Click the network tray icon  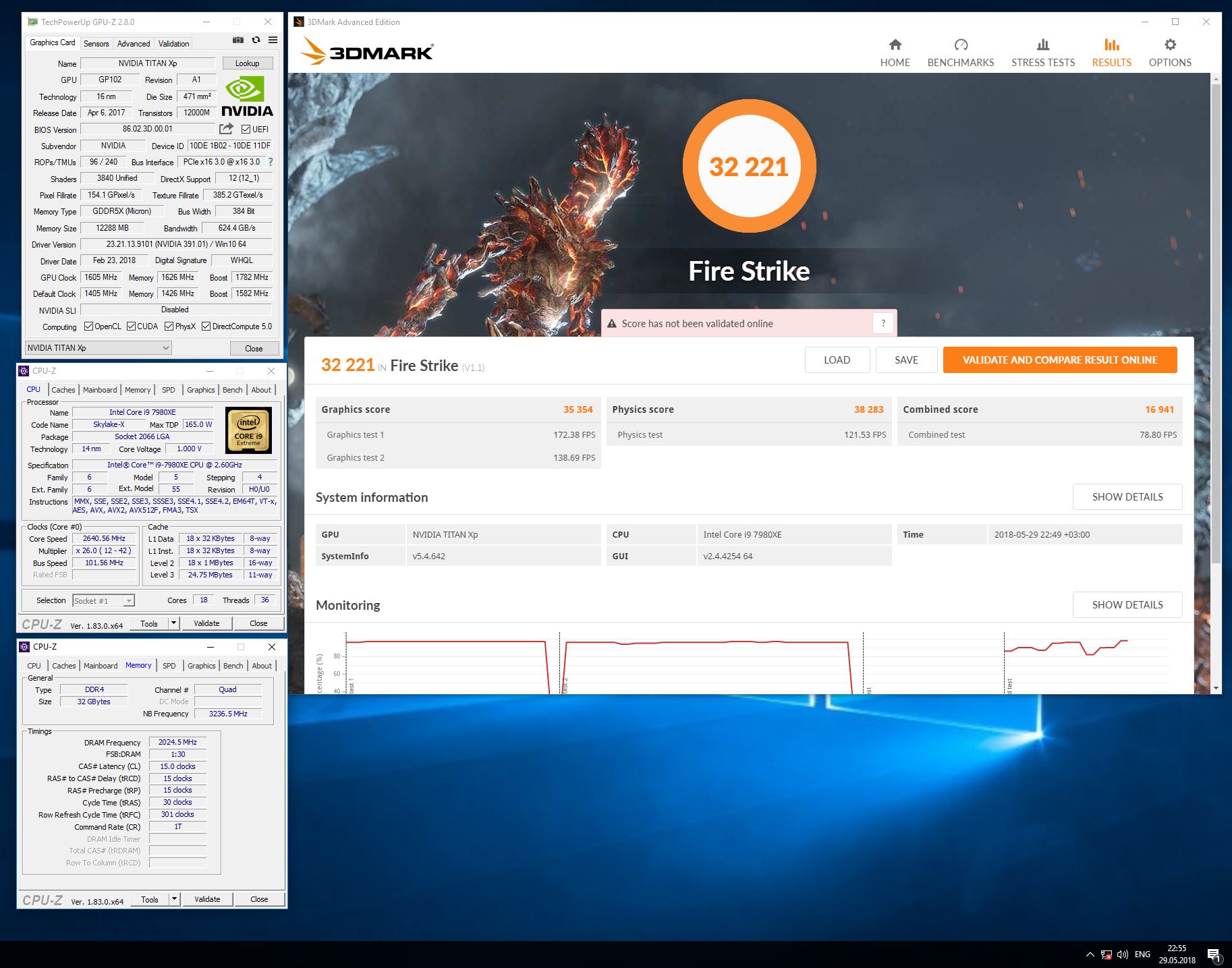tap(1107, 955)
